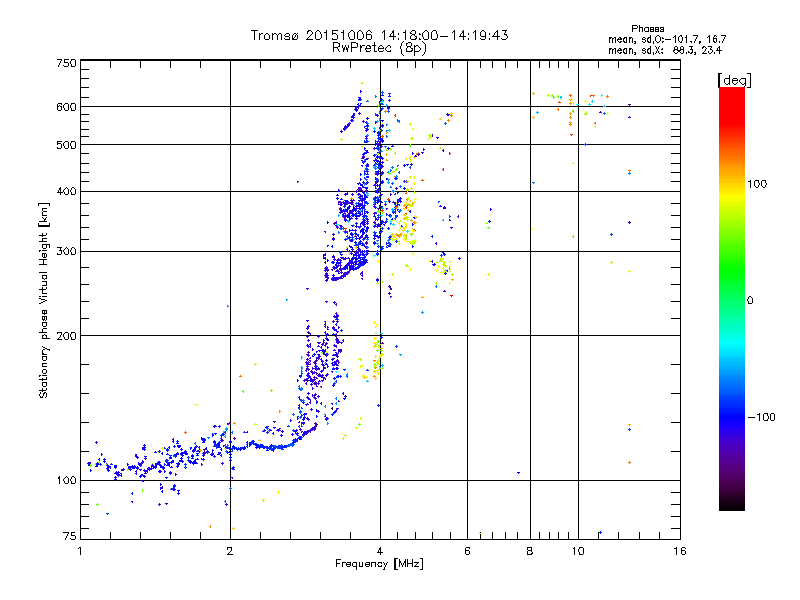
Task: Click the x-axis '16' tick label
Action: 680,551
